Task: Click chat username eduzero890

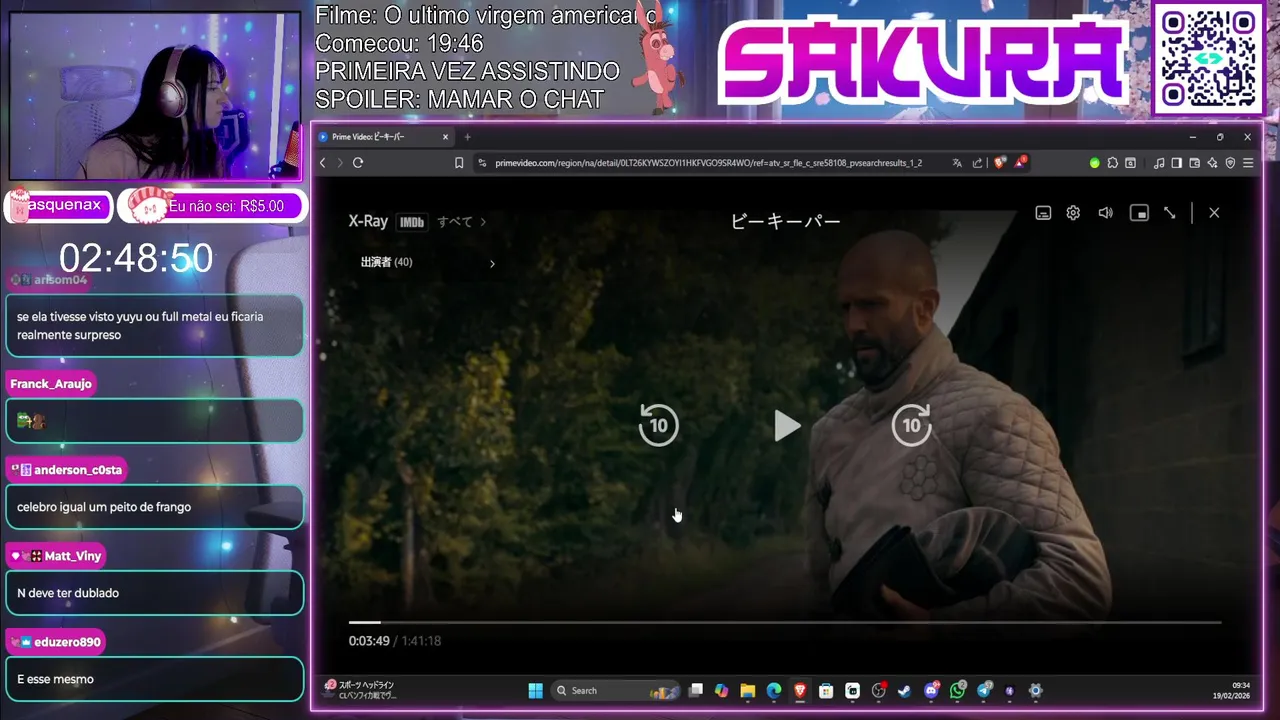Action: 55,642
